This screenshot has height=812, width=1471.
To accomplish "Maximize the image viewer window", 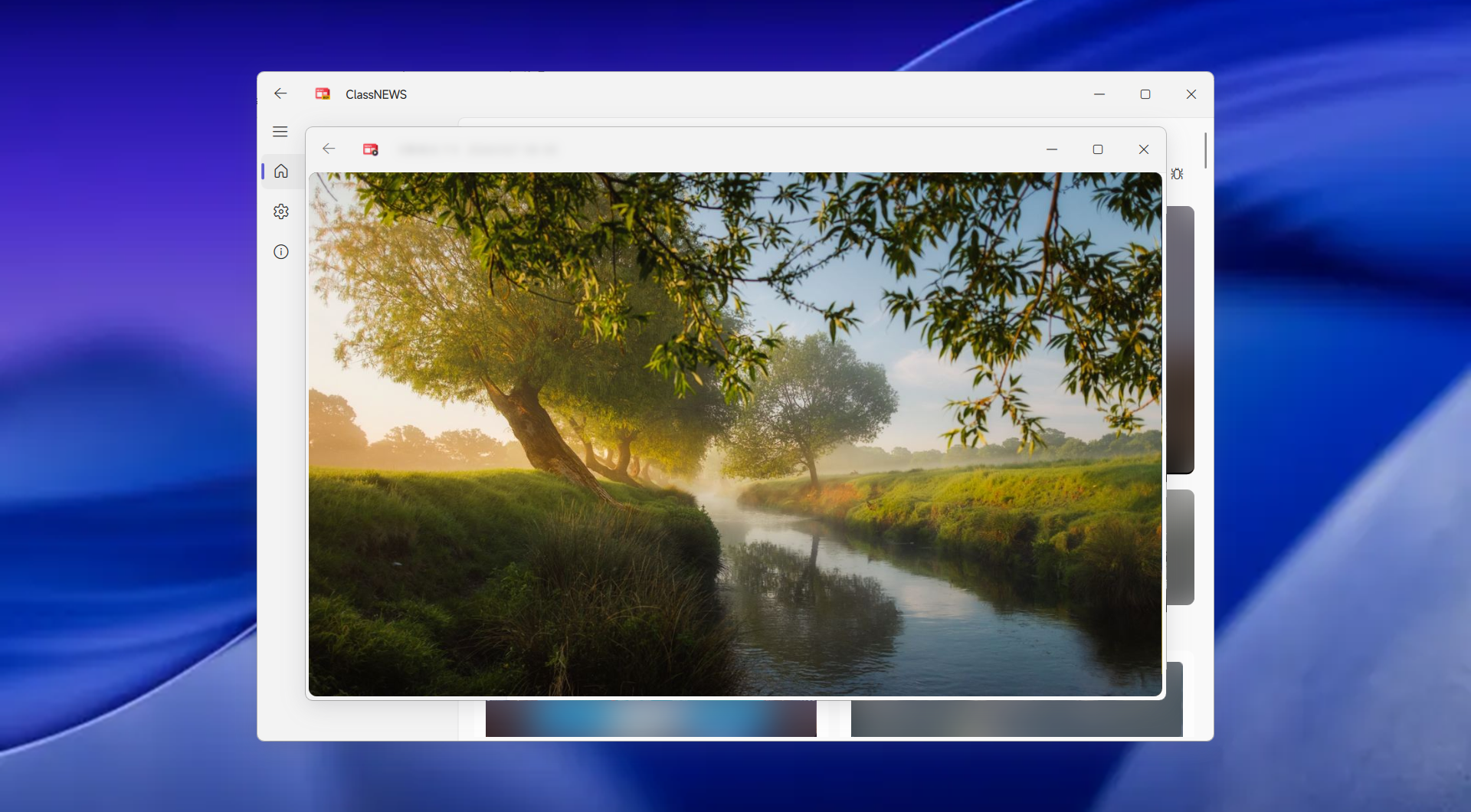I will pyautogui.click(x=1097, y=149).
